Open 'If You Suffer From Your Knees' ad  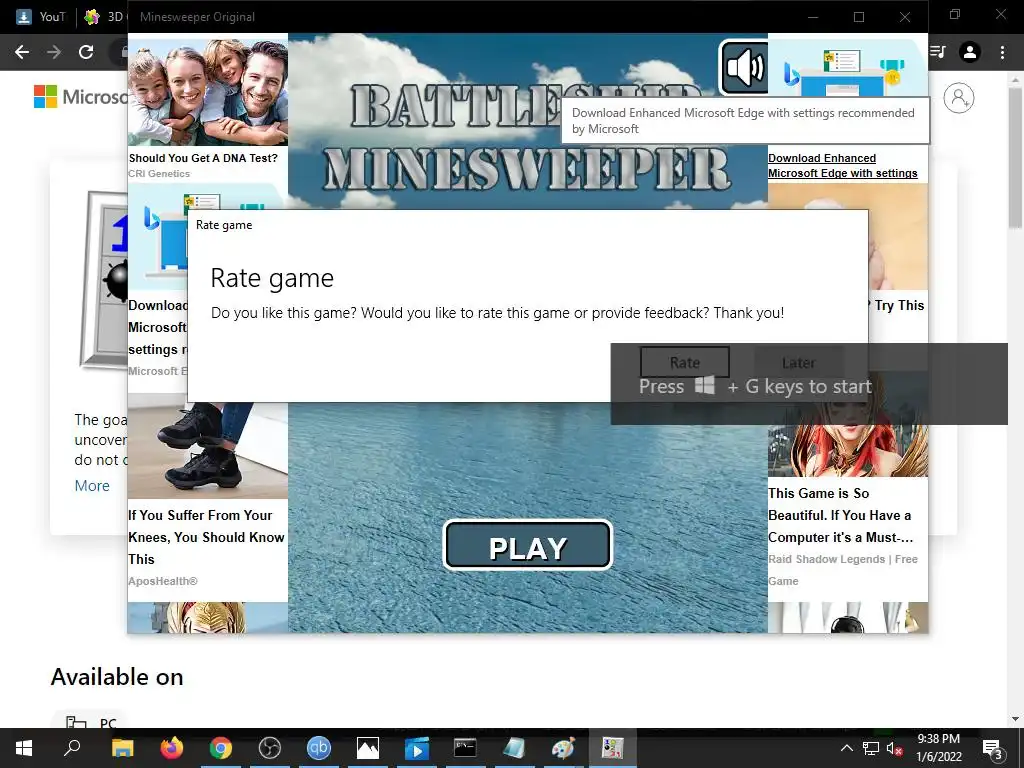pos(206,537)
